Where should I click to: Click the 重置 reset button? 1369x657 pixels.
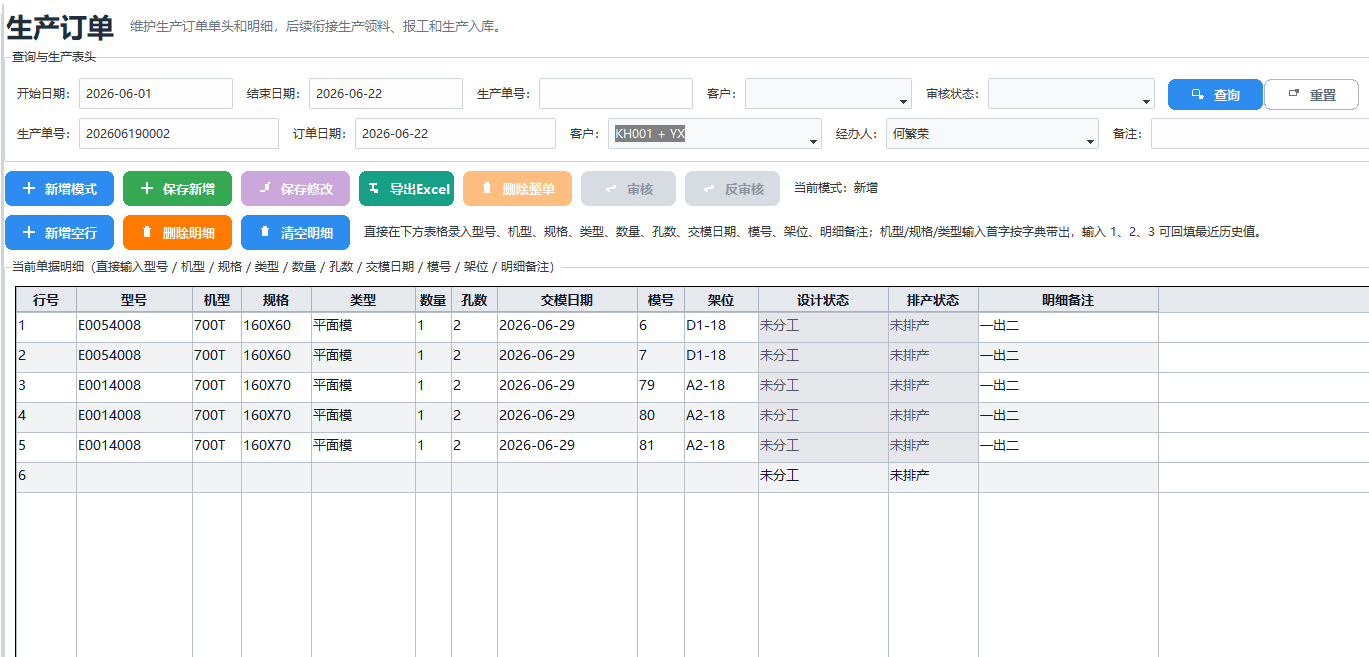(1311, 95)
